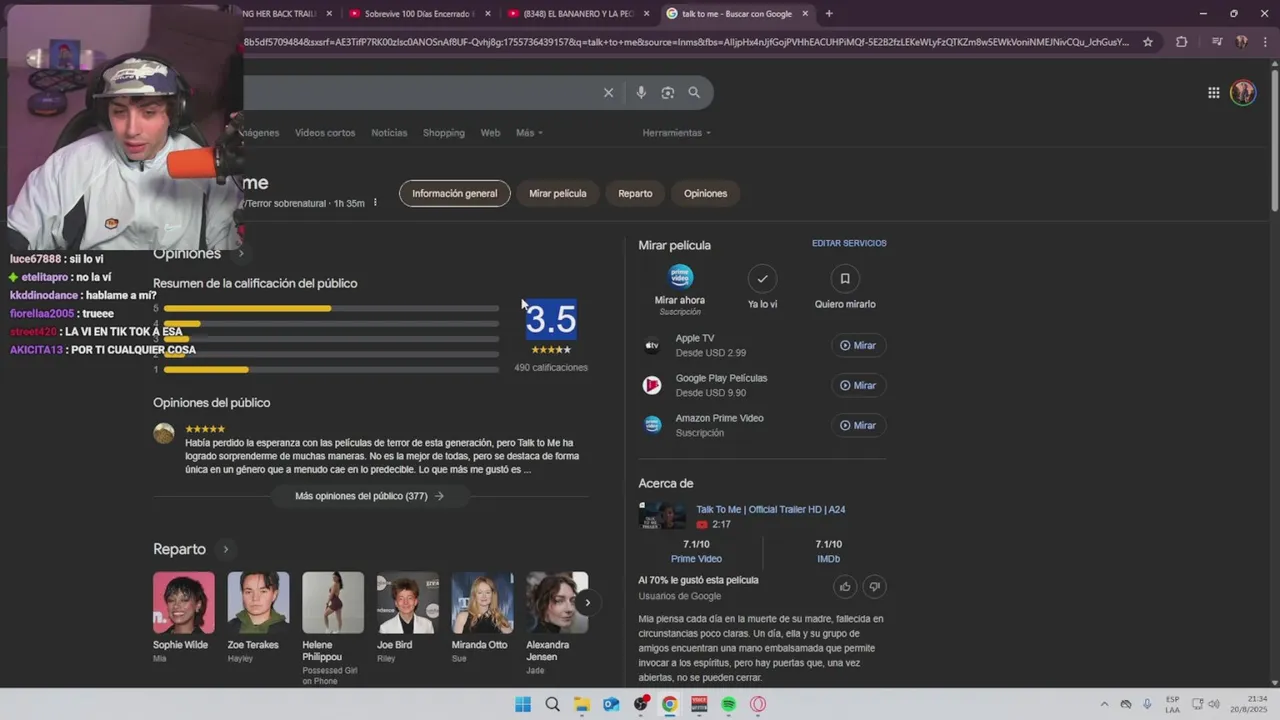Click the Mirar button for Google Play Películas

pyautogui.click(x=858, y=385)
